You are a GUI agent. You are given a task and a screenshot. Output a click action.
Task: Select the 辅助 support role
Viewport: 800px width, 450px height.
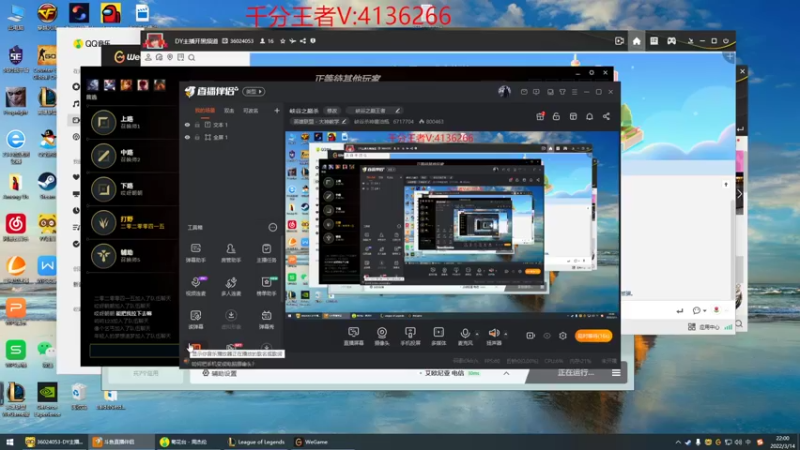(x=132, y=256)
